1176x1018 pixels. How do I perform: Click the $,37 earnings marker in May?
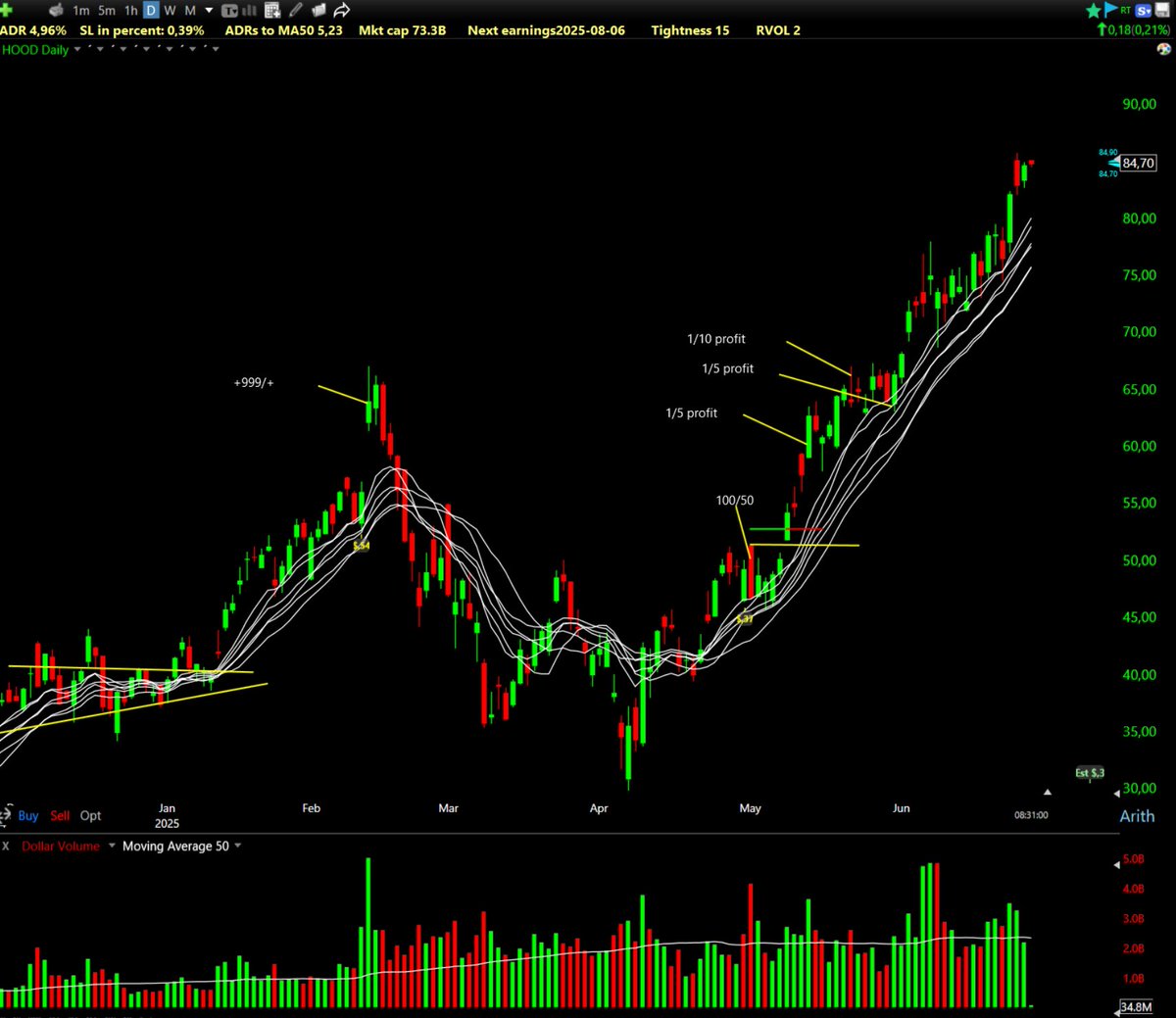[745, 619]
